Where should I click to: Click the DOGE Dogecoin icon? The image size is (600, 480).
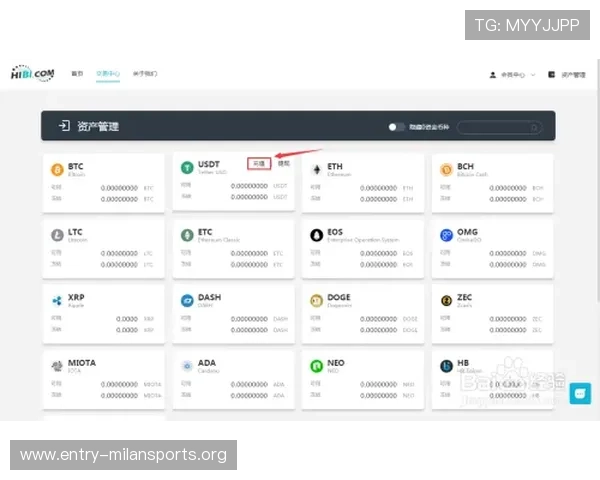[317, 300]
